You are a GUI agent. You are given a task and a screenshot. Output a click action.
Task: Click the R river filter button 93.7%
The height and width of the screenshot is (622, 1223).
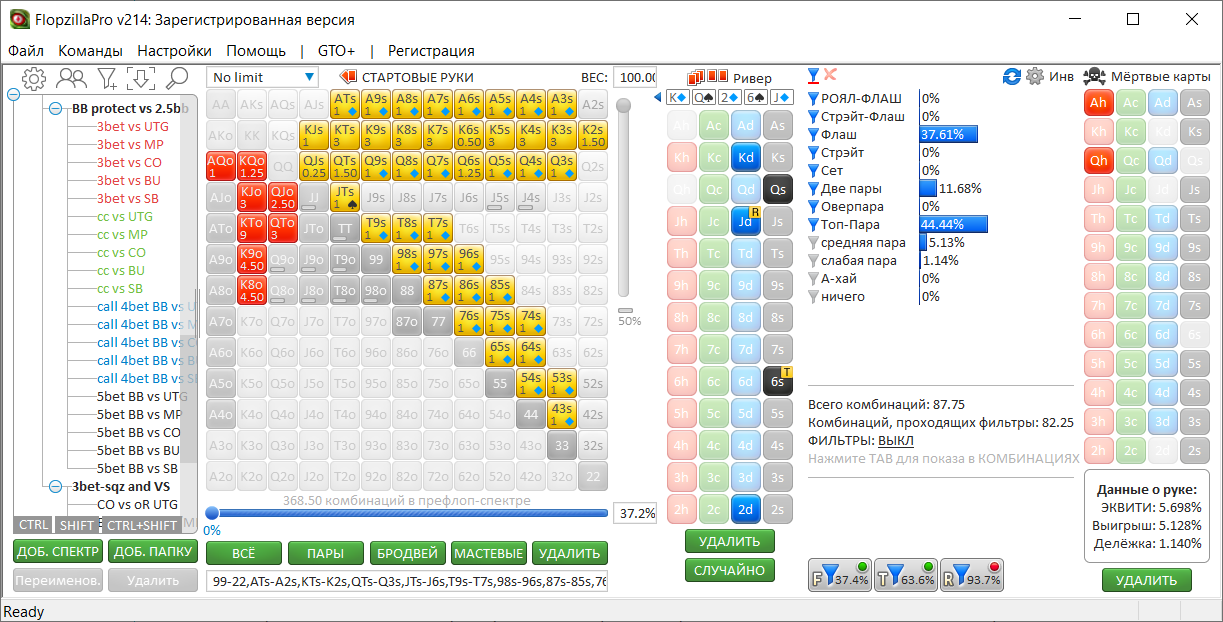pos(971,576)
